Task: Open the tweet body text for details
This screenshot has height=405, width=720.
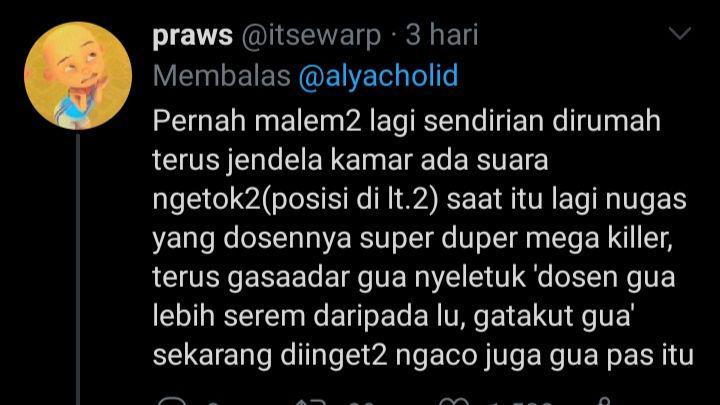Action: pyautogui.click(x=423, y=238)
